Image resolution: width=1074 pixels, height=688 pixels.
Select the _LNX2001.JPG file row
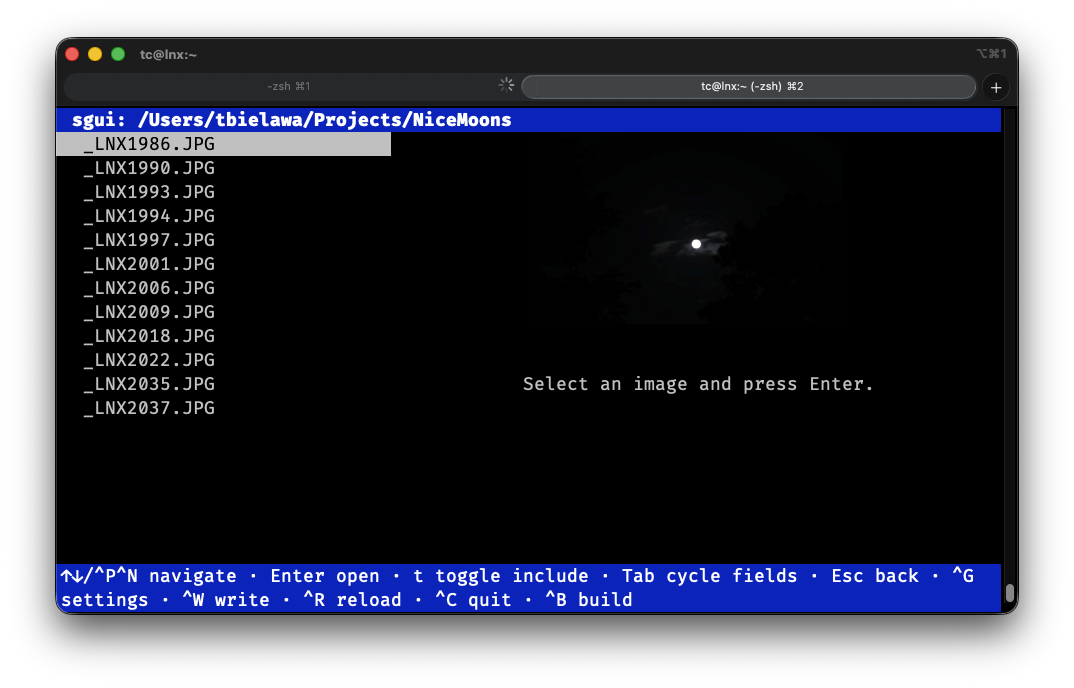pyautogui.click(x=223, y=264)
